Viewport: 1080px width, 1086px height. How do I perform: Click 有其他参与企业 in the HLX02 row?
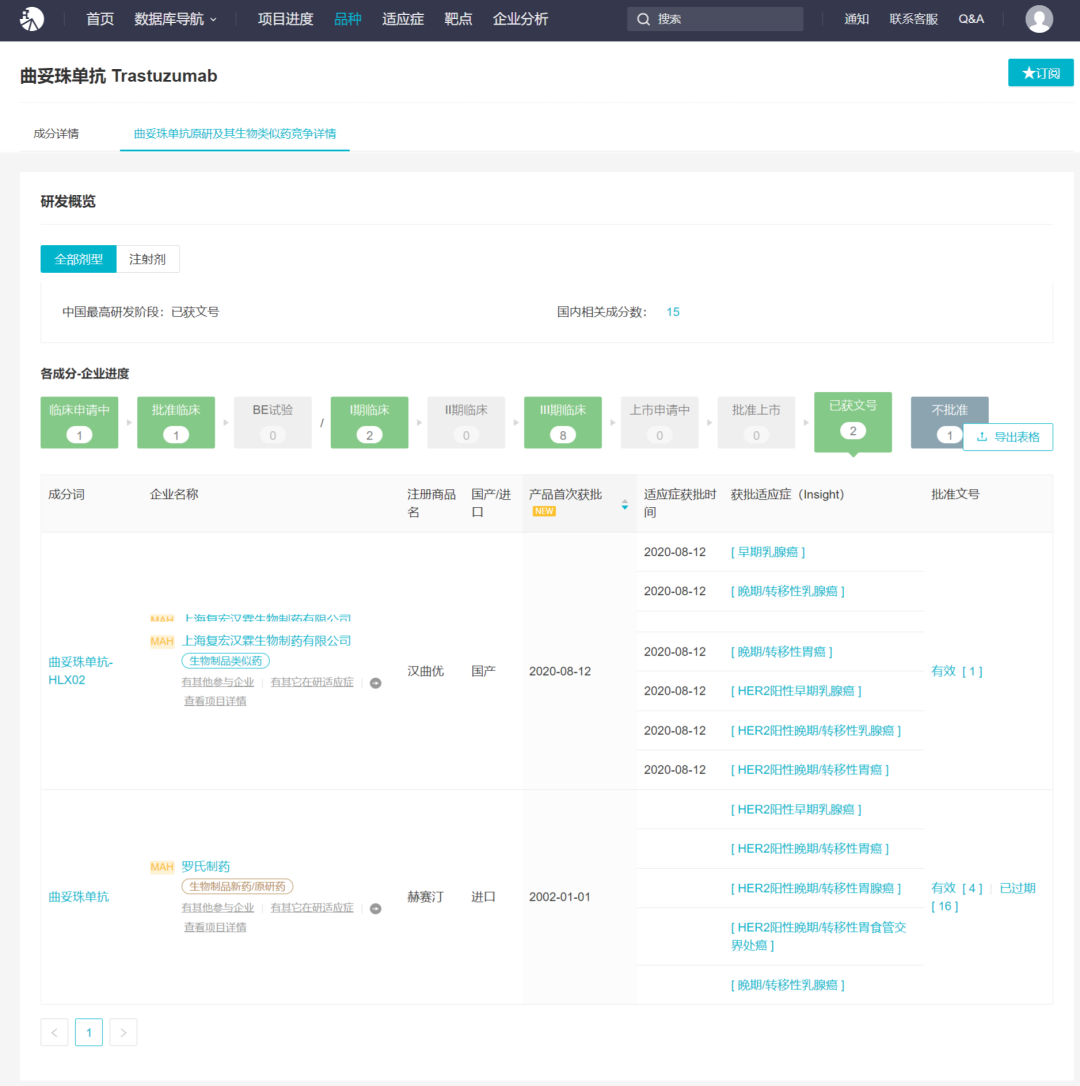tap(218, 683)
